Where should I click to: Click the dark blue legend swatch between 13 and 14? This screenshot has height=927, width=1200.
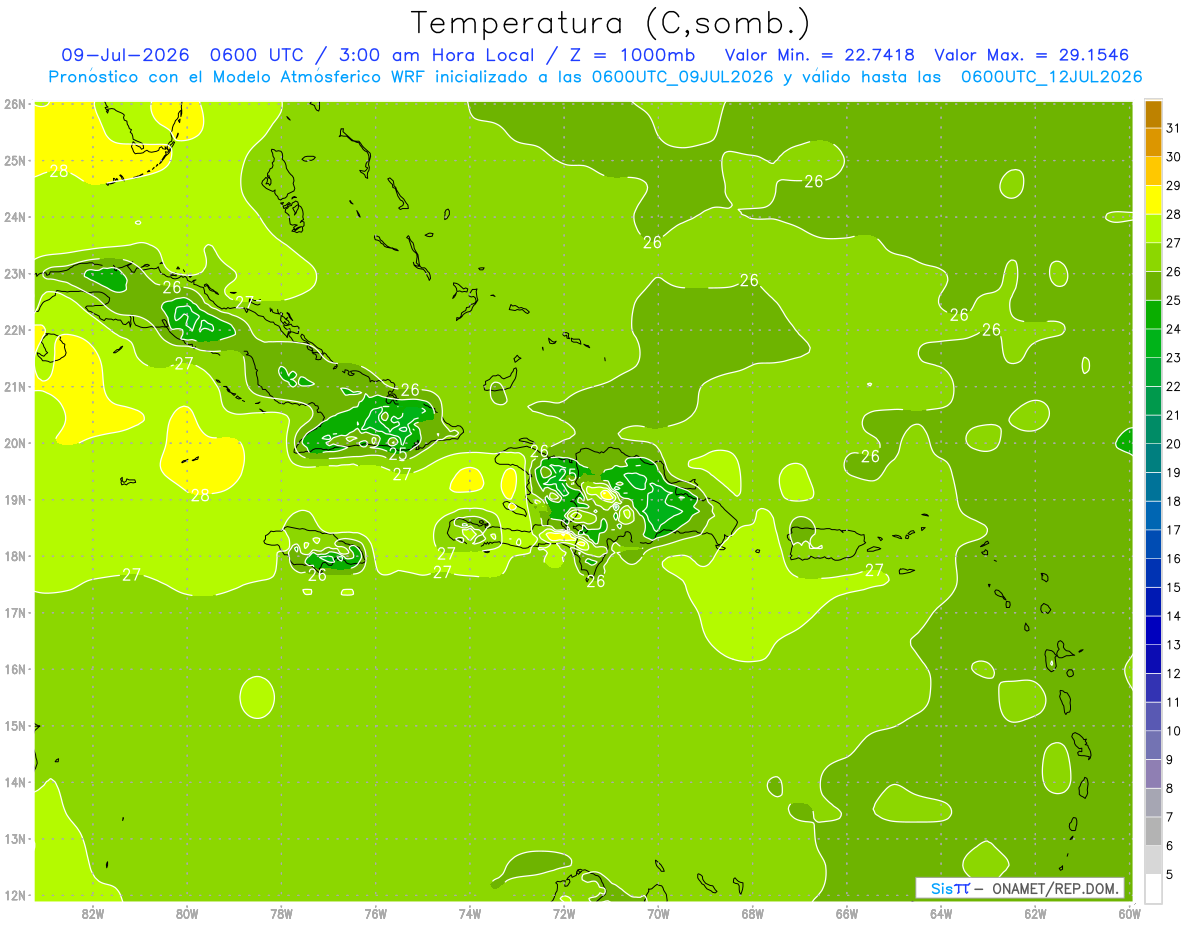[1153, 630]
